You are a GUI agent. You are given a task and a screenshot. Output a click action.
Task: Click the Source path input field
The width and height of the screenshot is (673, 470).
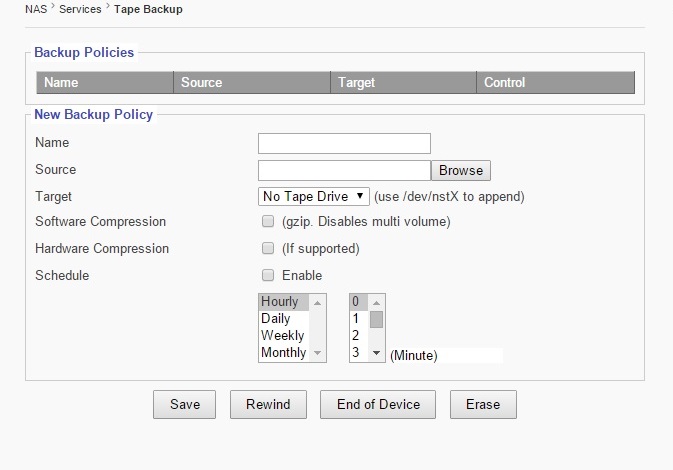[344, 170]
